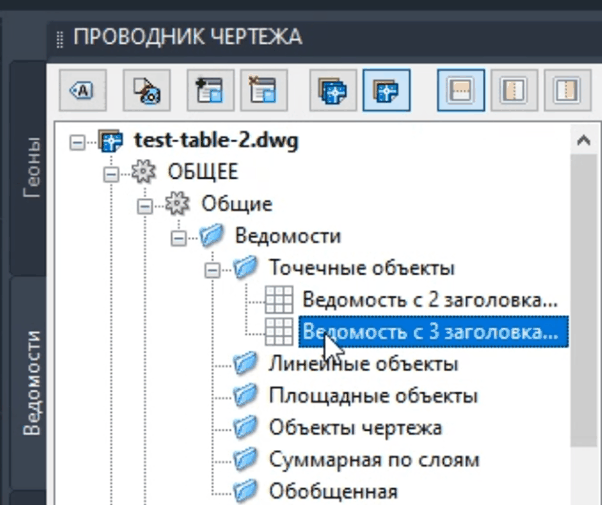Image resolution: width=602 pixels, height=505 pixels.
Task: Switch to the panel-on-right layout button
Action: [x=567, y=90]
